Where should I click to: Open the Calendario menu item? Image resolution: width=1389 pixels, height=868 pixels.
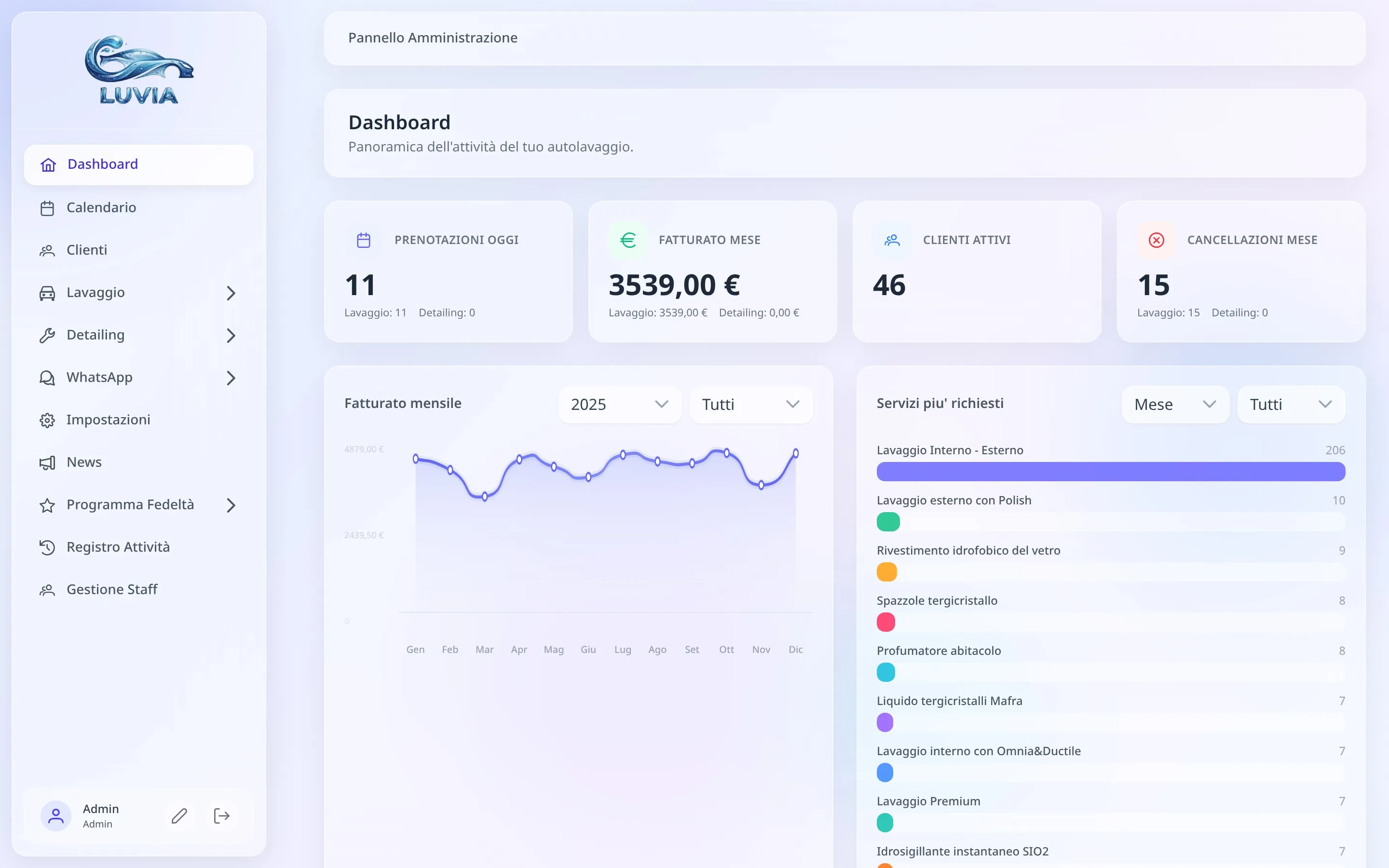tap(139, 208)
